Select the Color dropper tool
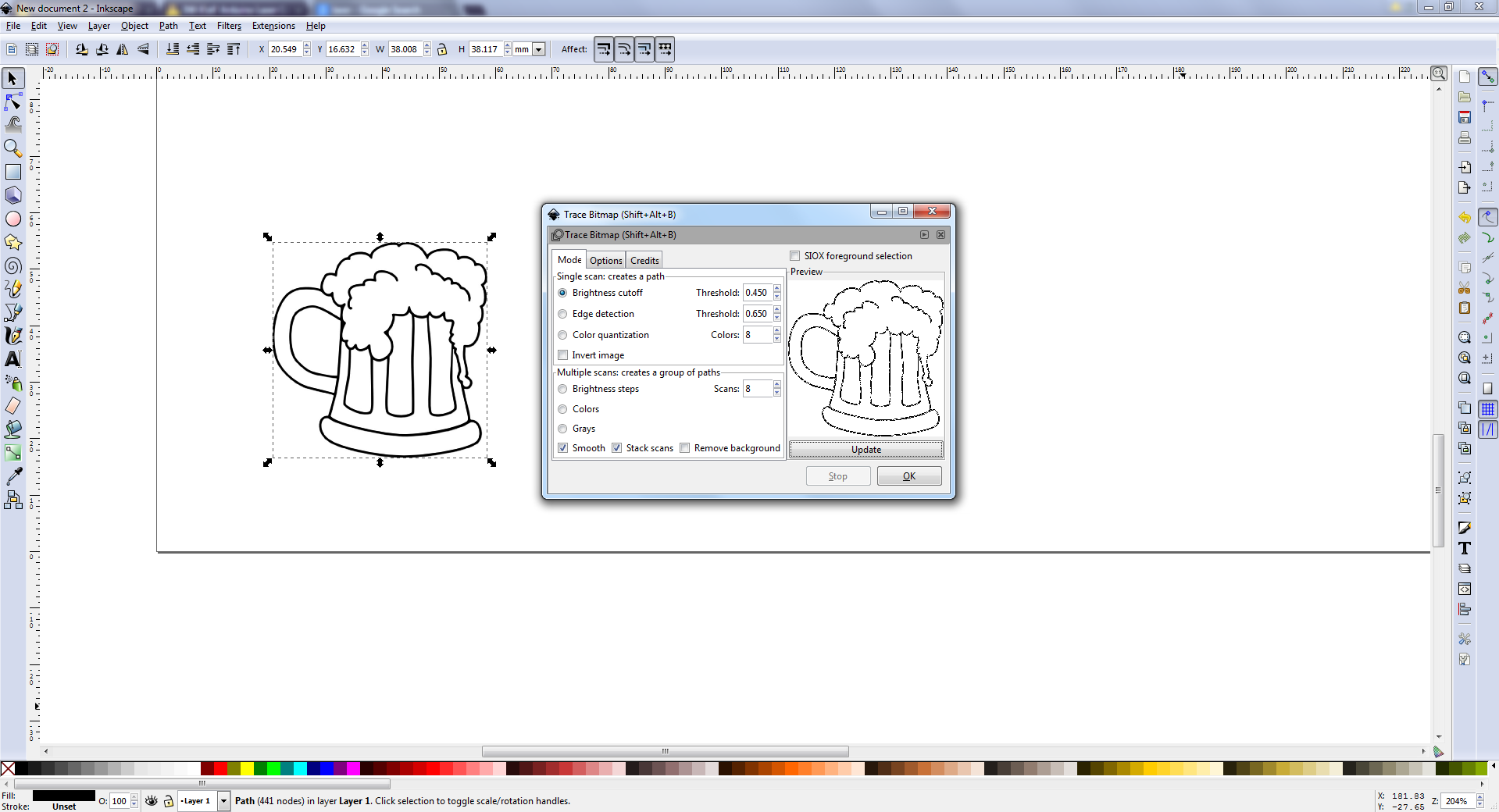This screenshot has width=1499, height=812. pyautogui.click(x=13, y=476)
